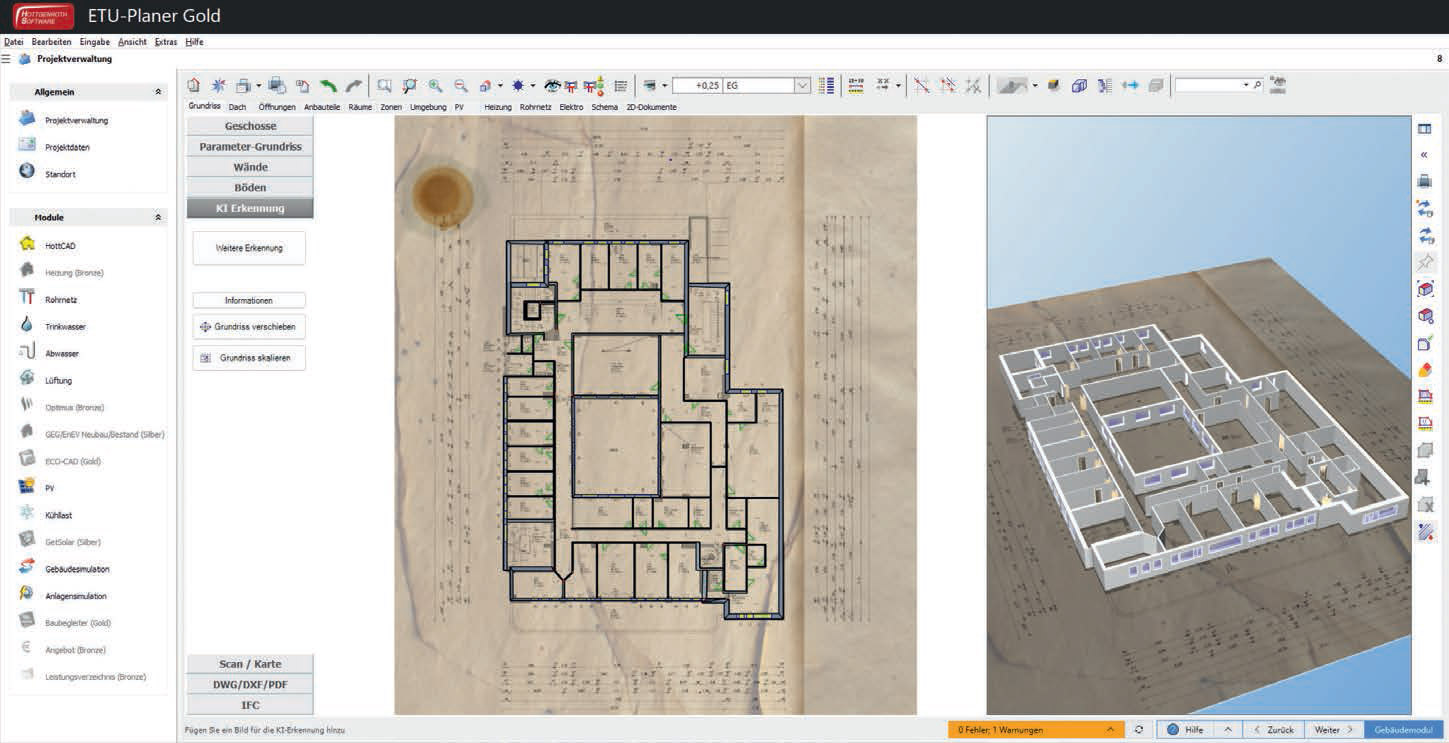Click the blue wireframe cube view icon

[x=1079, y=86]
